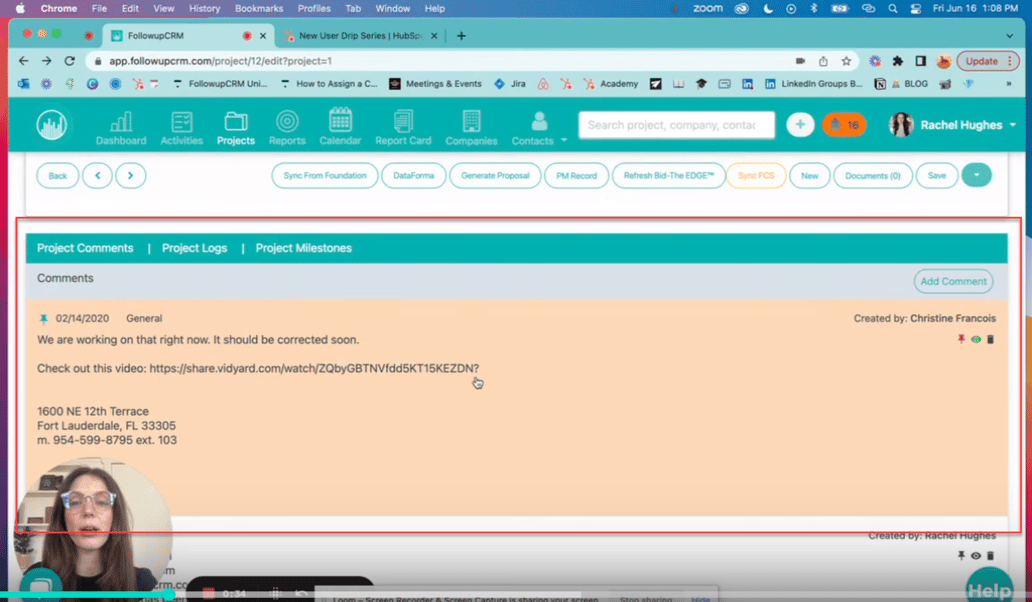Viewport: 1032px width, 602px height.
Task: Click the Add Comment button
Action: click(953, 281)
